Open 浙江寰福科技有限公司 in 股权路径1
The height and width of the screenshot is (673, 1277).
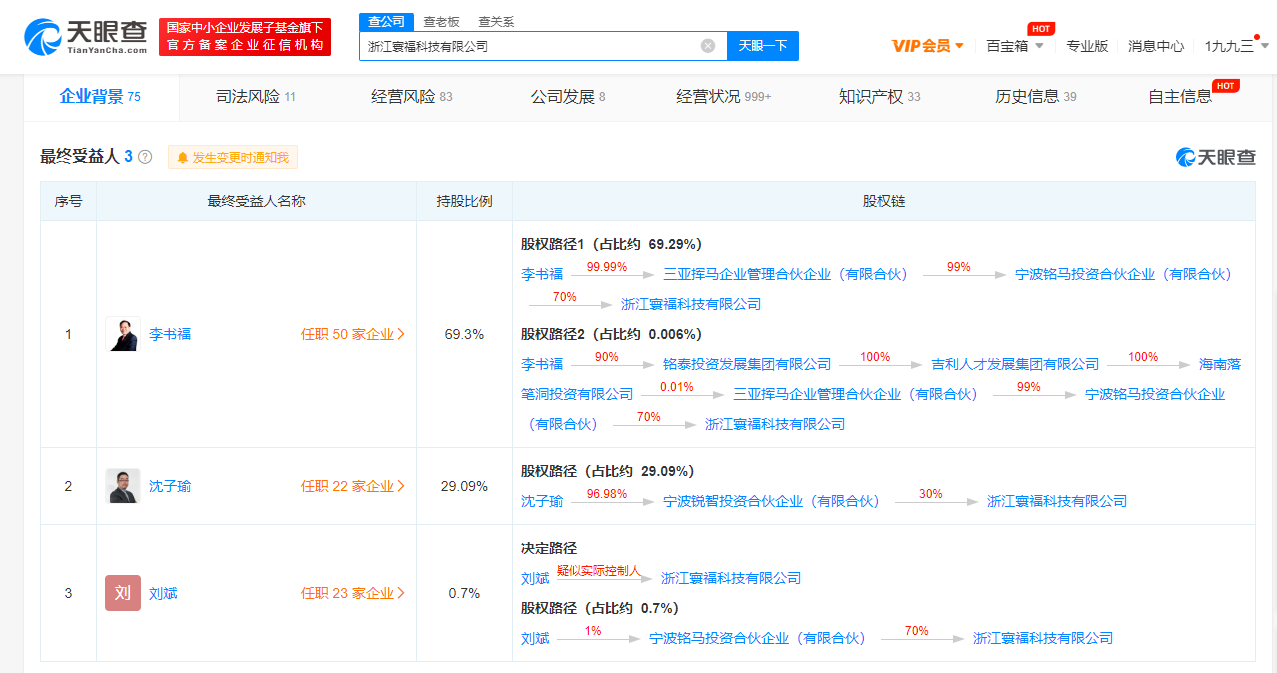pos(691,304)
